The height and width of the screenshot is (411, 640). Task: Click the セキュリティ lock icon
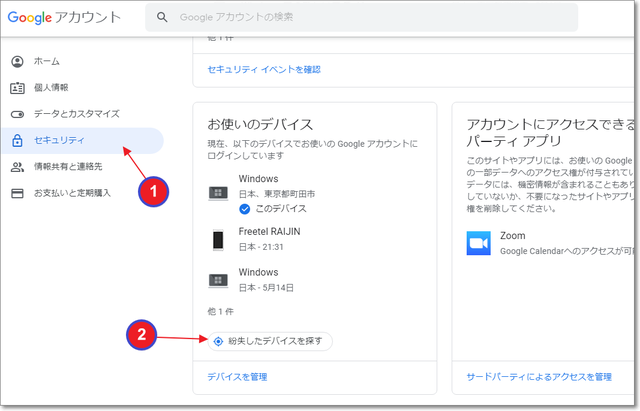(x=17, y=140)
